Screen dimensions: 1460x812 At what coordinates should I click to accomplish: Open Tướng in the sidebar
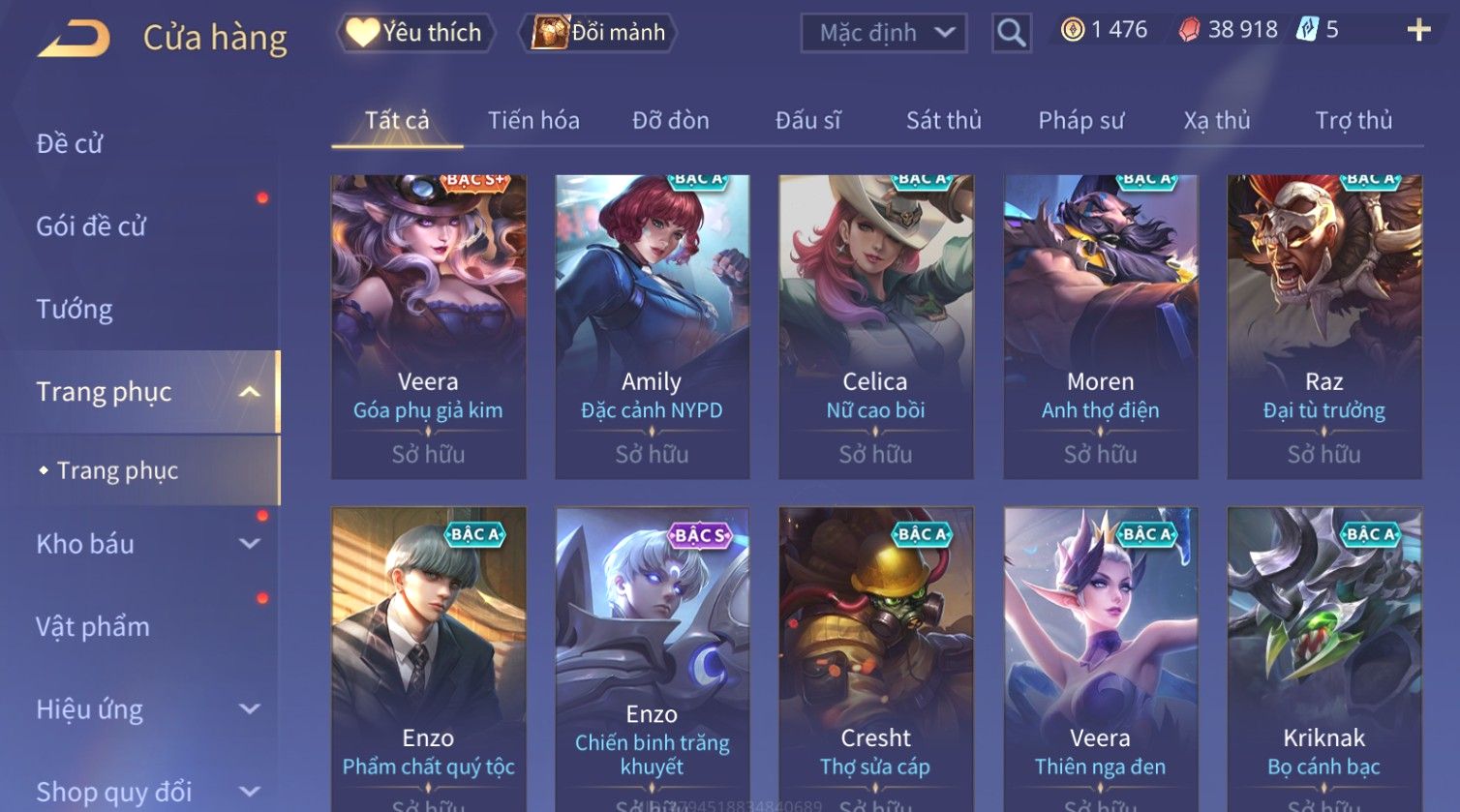click(75, 309)
